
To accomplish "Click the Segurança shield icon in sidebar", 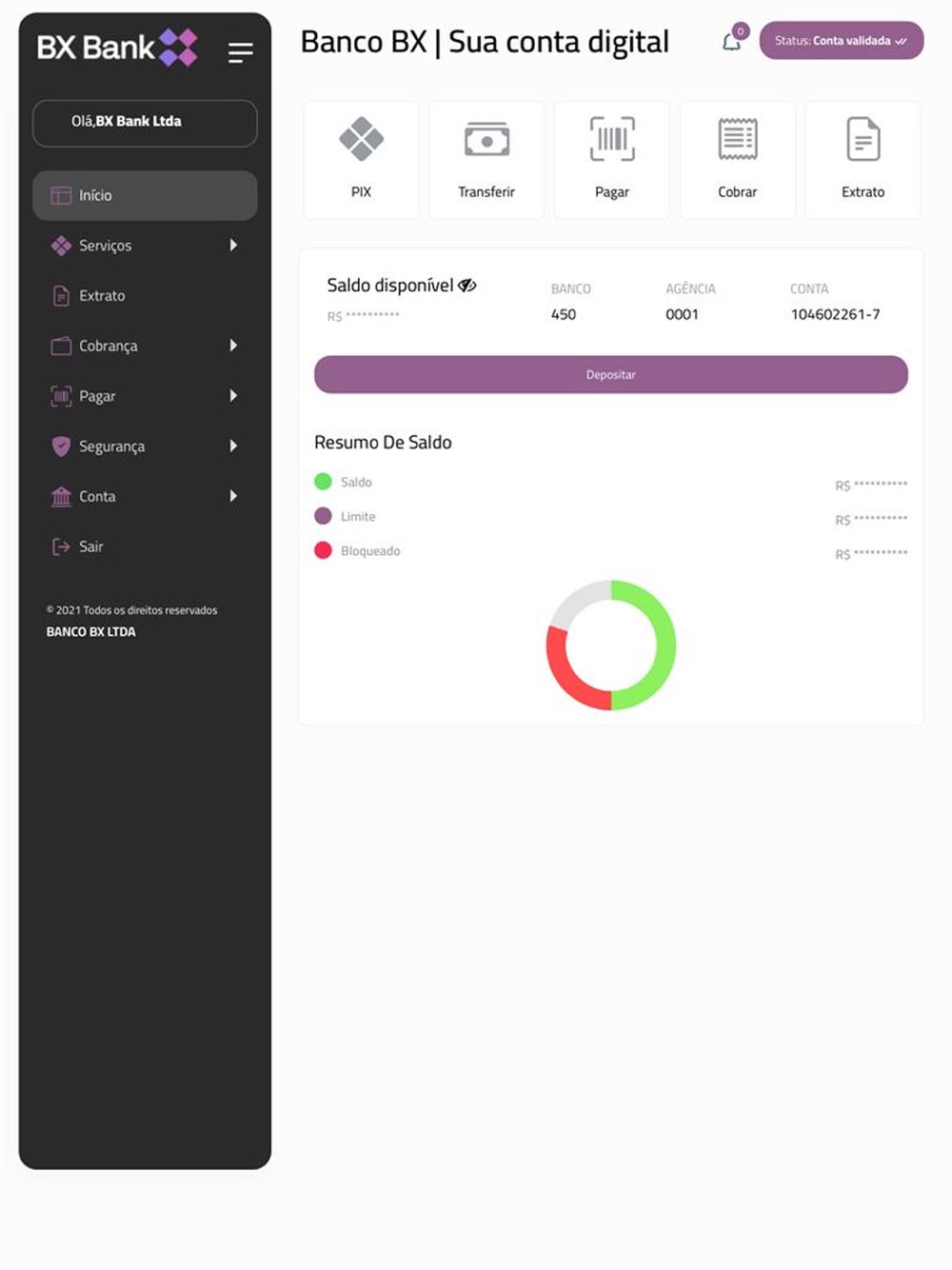I will (61, 446).
